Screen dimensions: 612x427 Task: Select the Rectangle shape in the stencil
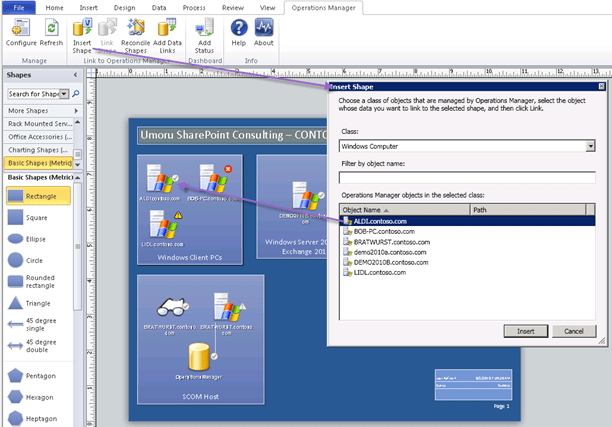pos(38,196)
